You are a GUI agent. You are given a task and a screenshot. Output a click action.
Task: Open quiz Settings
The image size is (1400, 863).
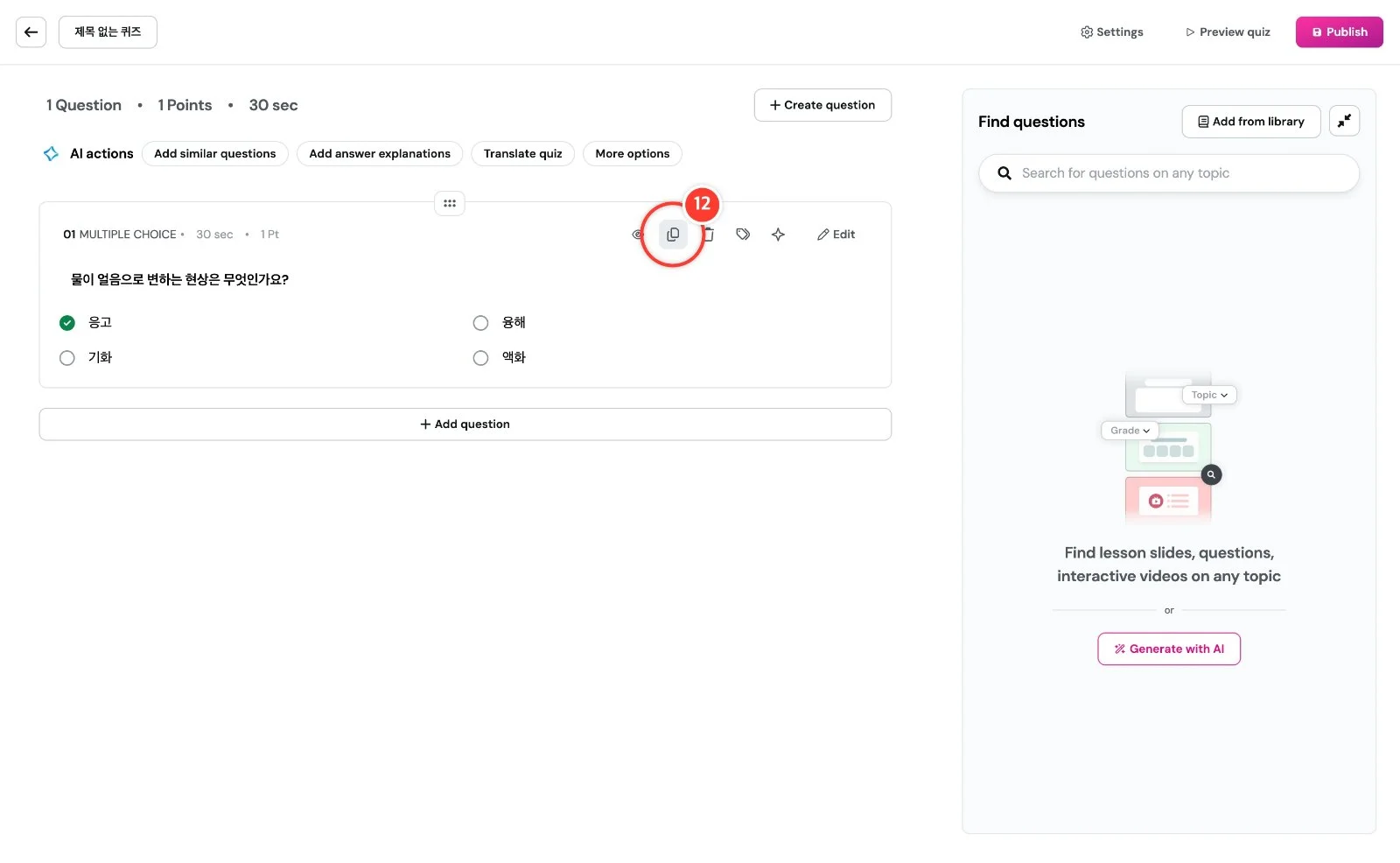tap(1112, 32)
